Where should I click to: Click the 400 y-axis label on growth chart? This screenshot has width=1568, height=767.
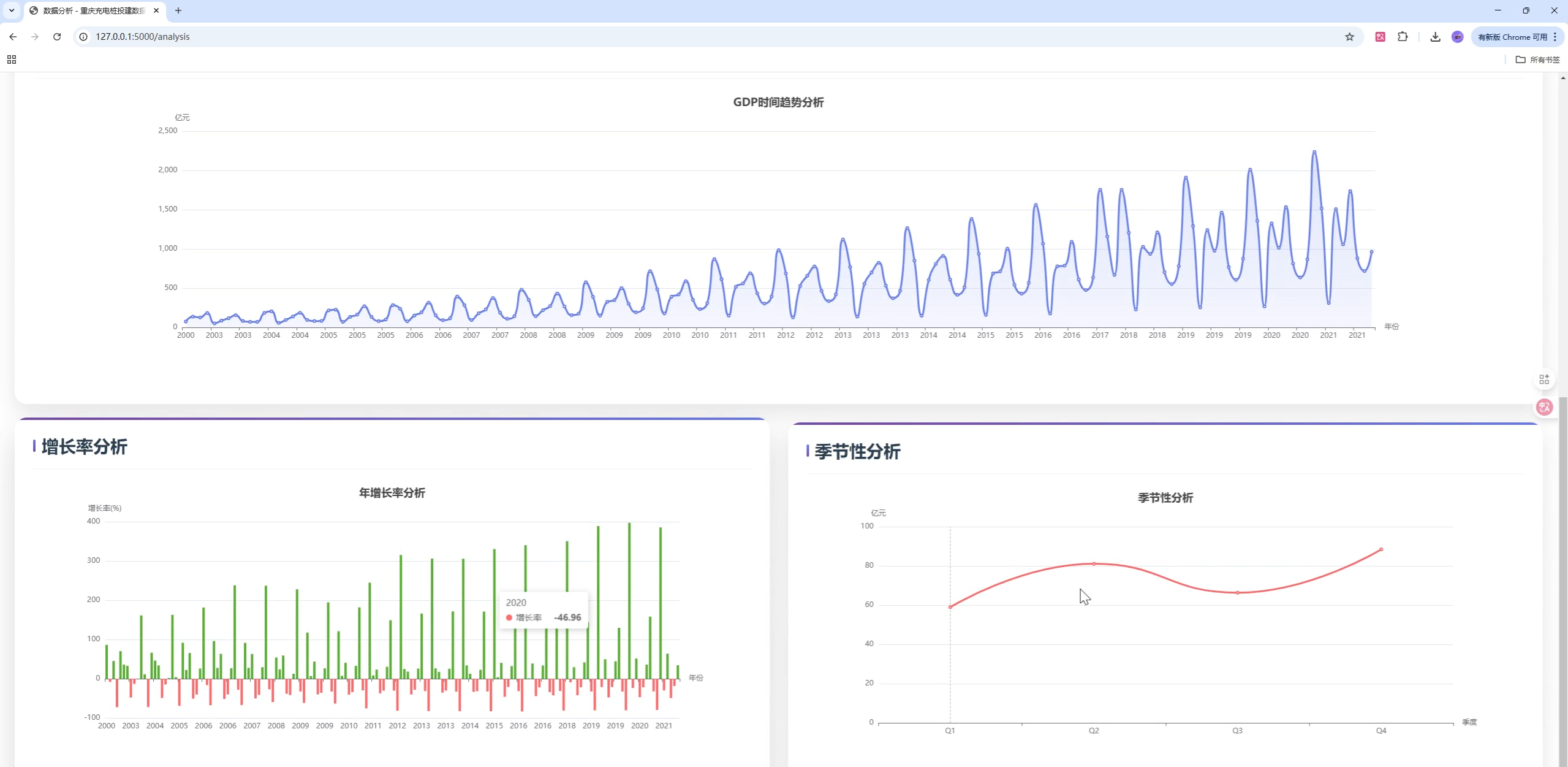pos(93,521)
